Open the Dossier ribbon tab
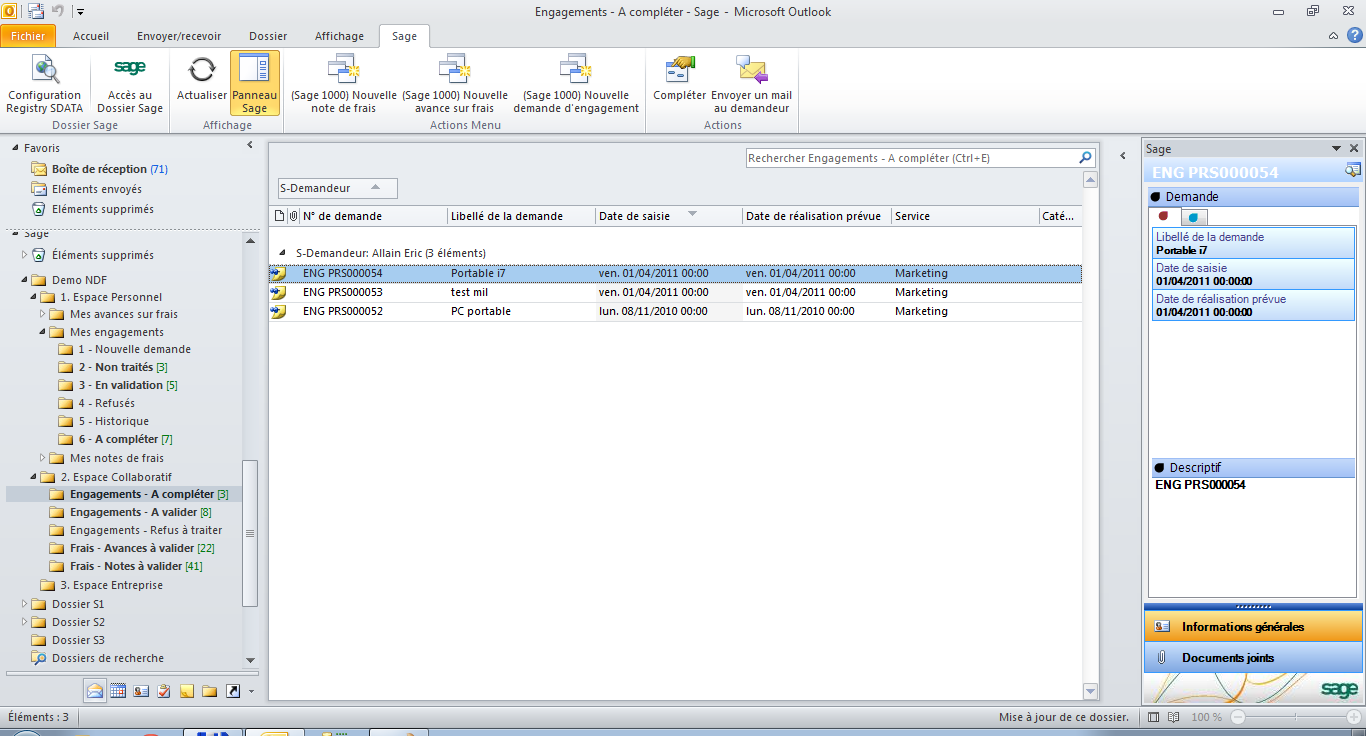 tap(268, 36)
